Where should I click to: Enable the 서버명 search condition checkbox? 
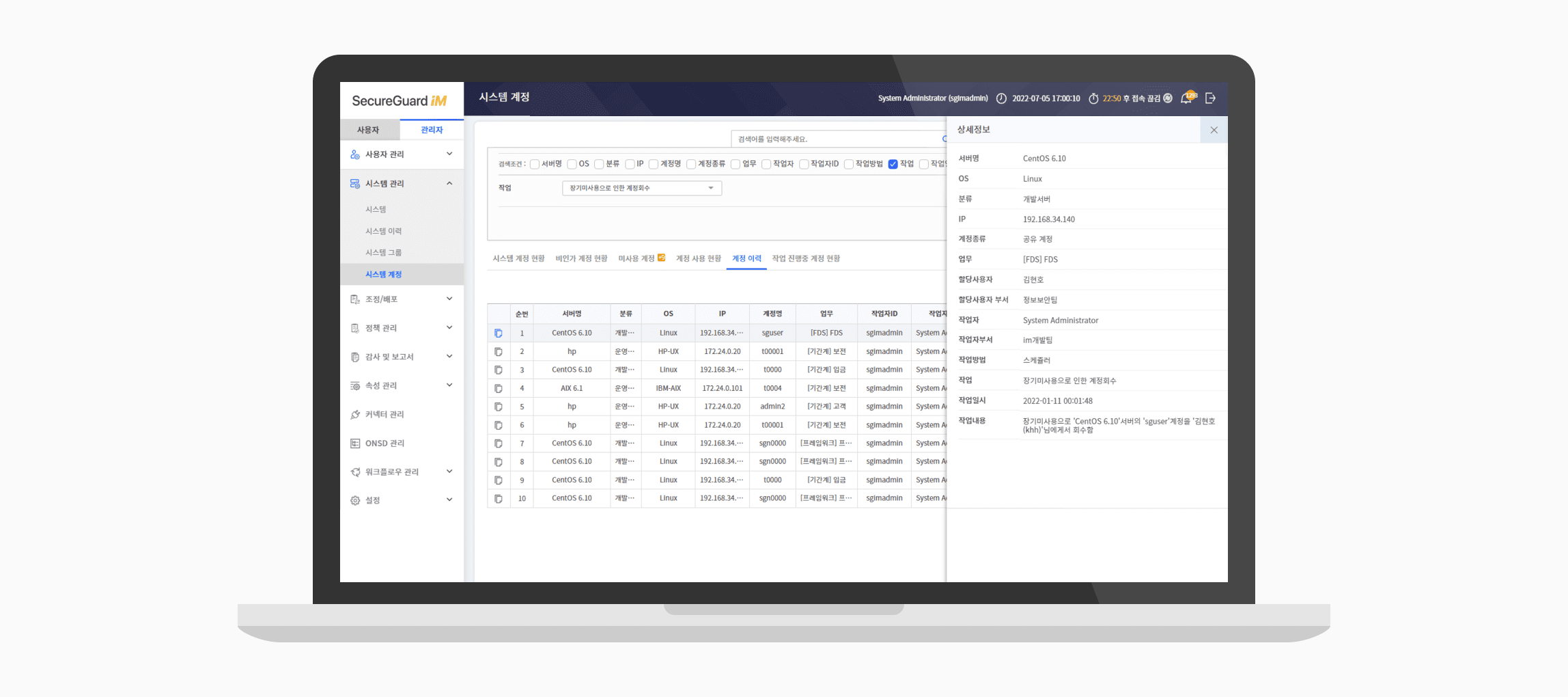pyautogui.click(x=535, y=164)
